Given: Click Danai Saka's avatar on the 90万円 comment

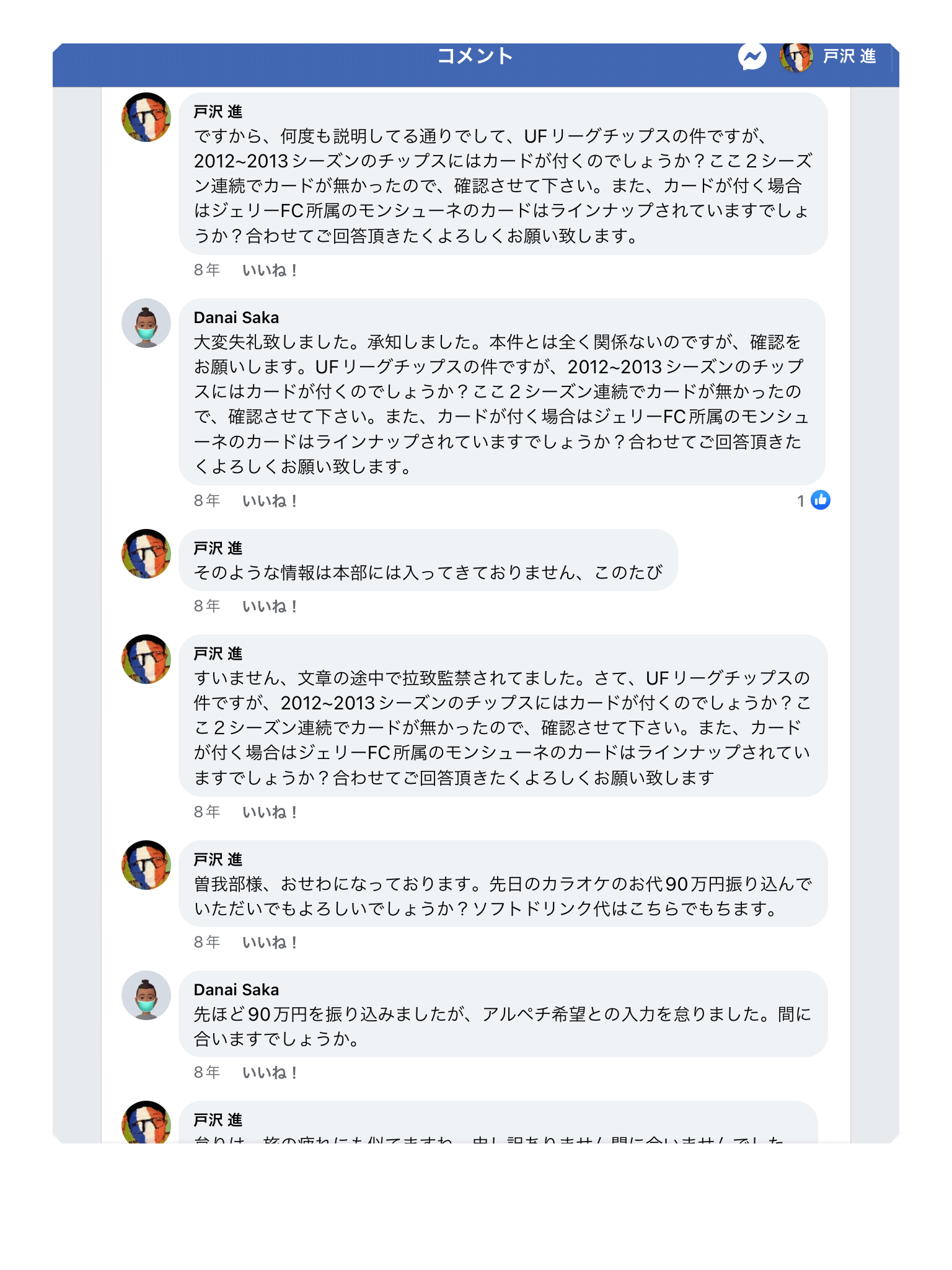Looking at the screenshot, I should coord(146,995).
